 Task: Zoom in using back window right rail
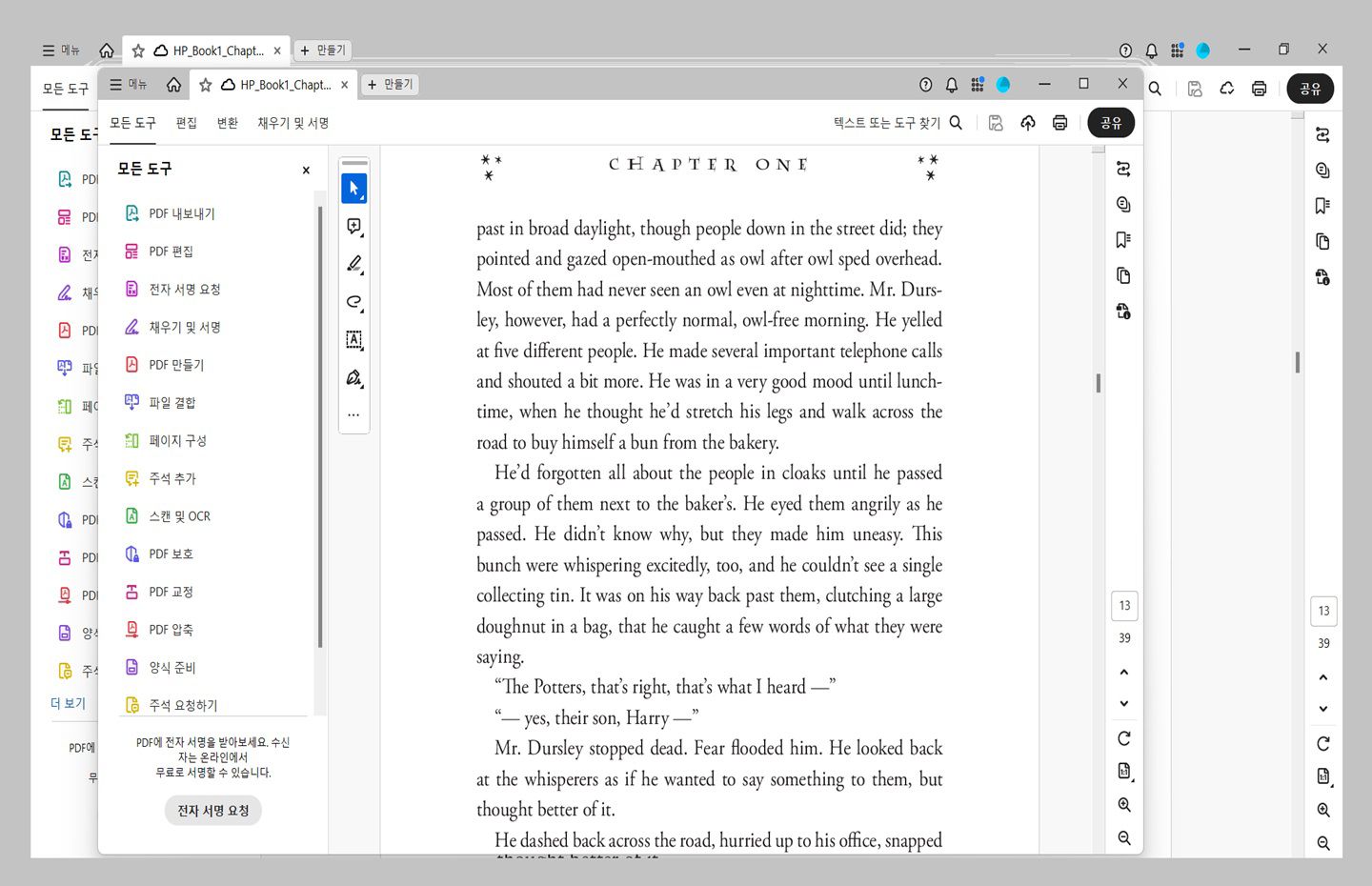click(x=1323, y=810)
